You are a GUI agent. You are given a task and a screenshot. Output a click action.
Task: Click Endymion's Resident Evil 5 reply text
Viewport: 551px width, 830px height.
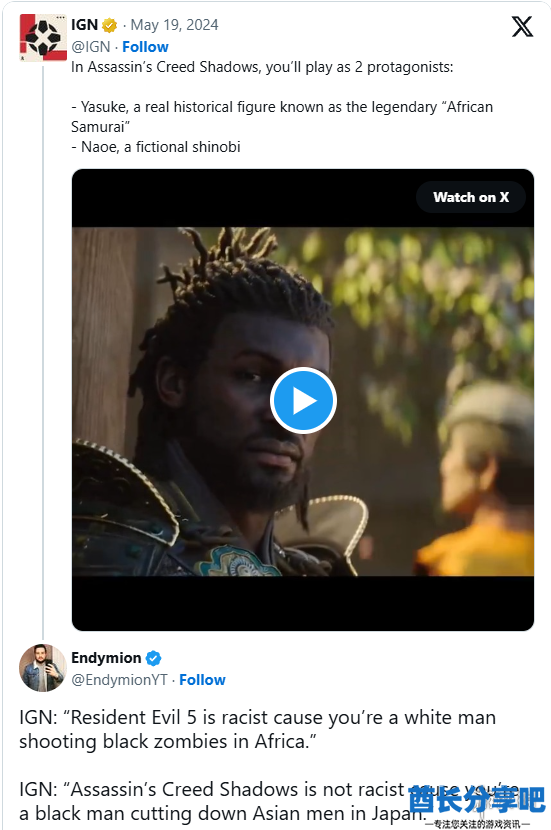point(258,729)
